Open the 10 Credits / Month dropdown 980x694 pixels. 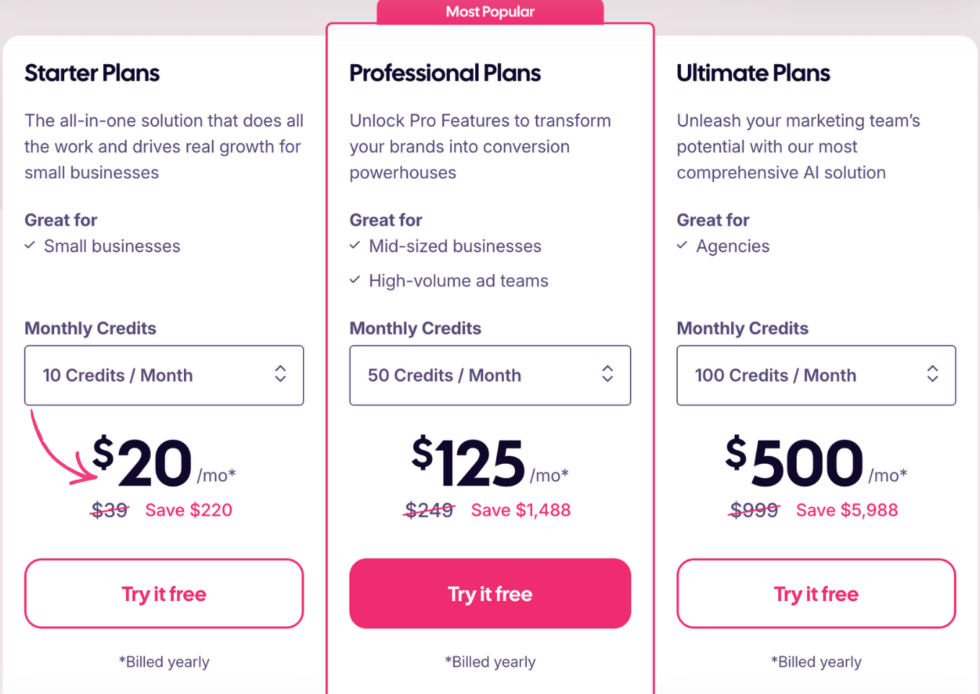(x=164, y=375)
